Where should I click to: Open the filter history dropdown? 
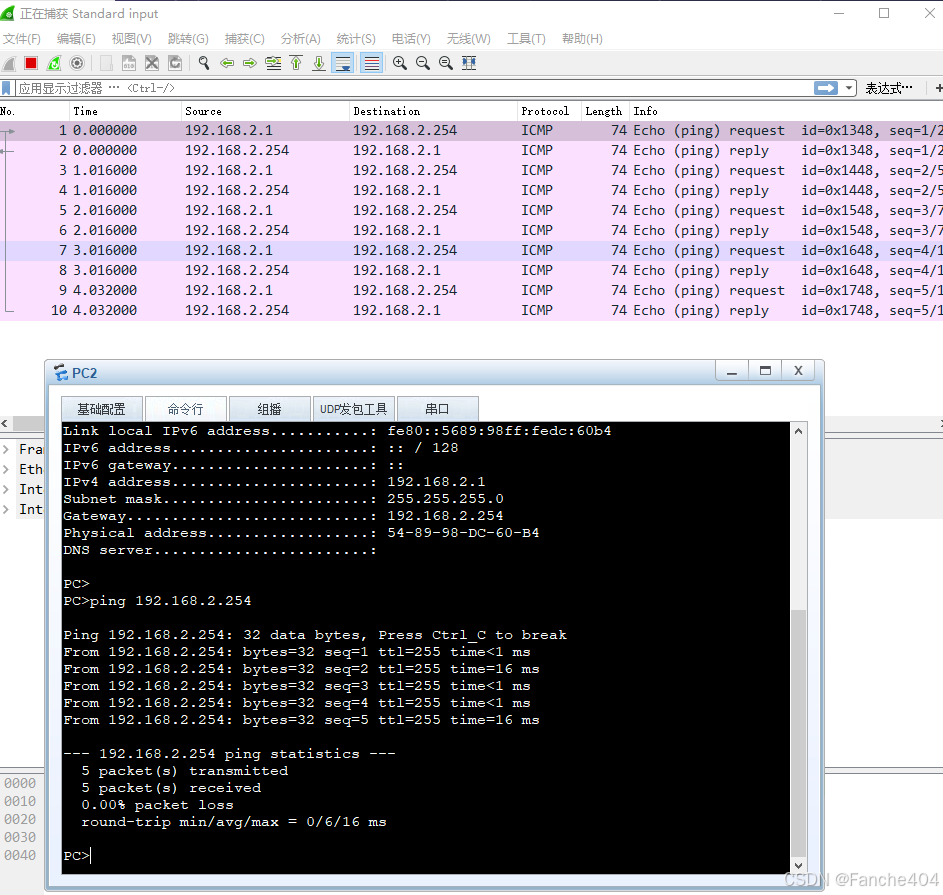pyautogui.click(x=849, y=88)
